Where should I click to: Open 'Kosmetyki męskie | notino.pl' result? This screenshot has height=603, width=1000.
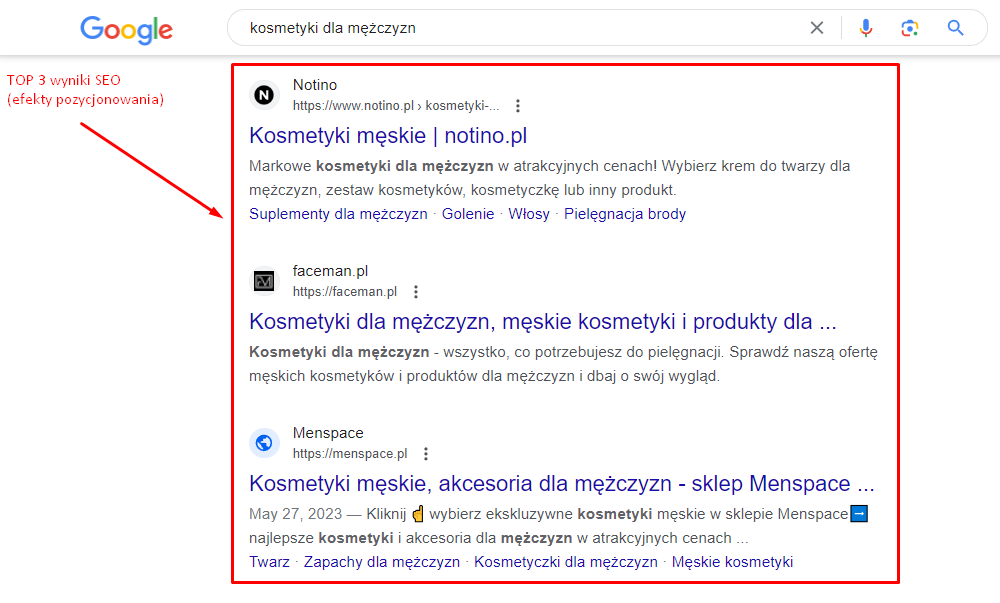tap(388, 136)
